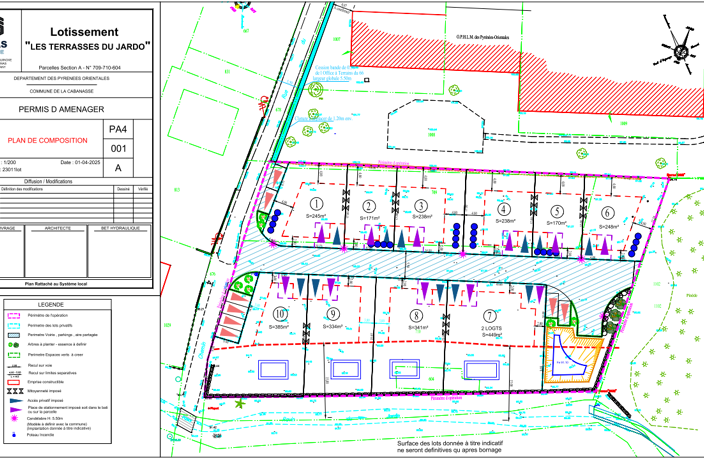Click the orange hatched area right of lot 7
The height and width of the screenshot is (458, 704).
[x=573, y=355]
